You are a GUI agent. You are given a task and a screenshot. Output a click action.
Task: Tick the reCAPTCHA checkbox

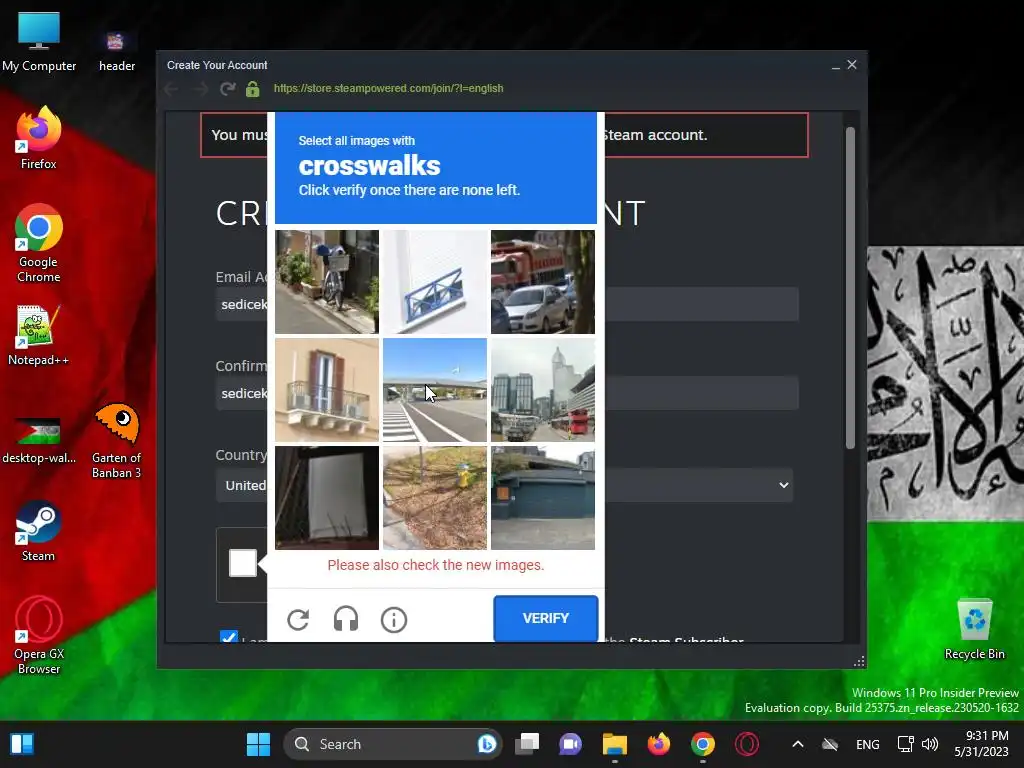[x=243, y=563]
